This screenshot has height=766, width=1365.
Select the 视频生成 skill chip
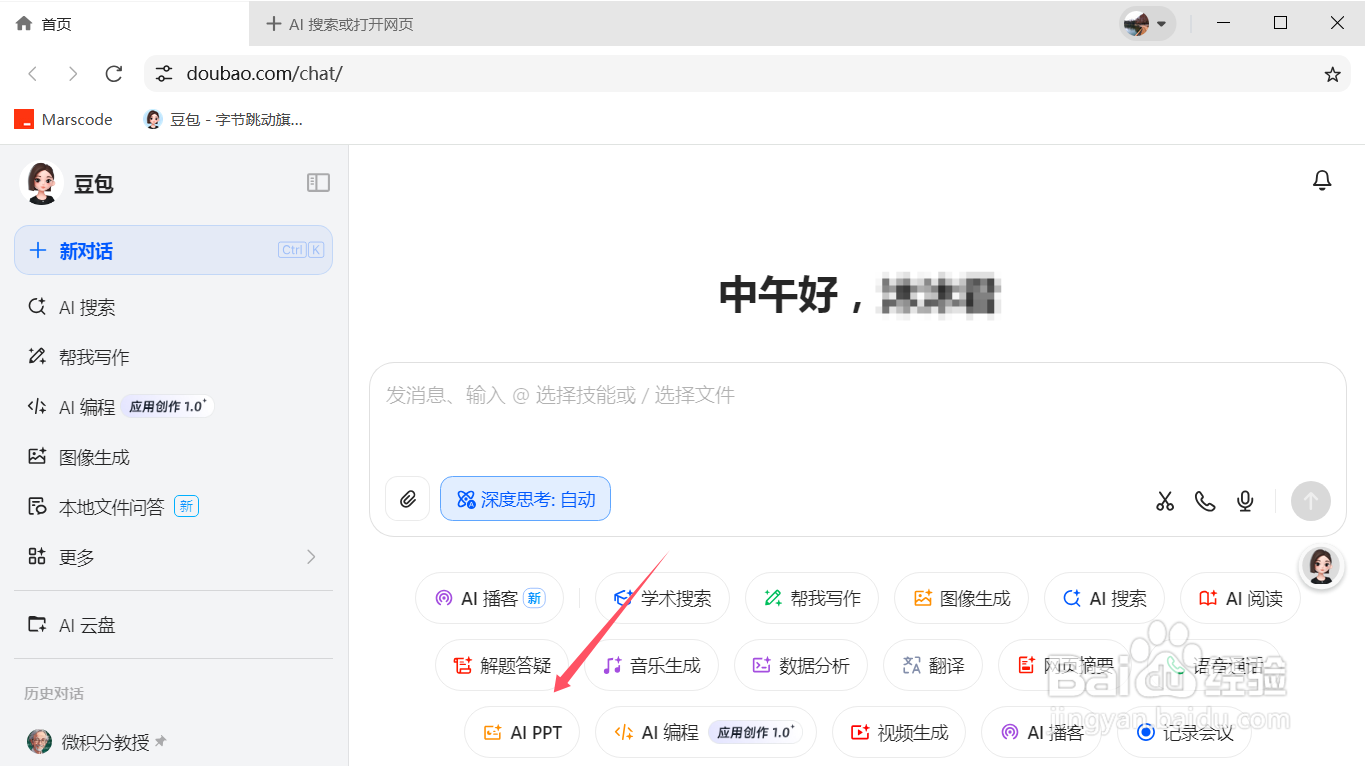898,732
